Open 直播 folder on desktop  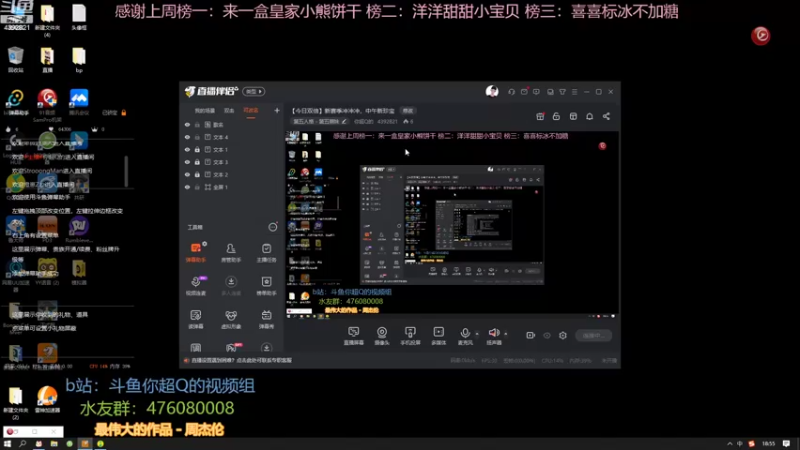click(47, 60)
